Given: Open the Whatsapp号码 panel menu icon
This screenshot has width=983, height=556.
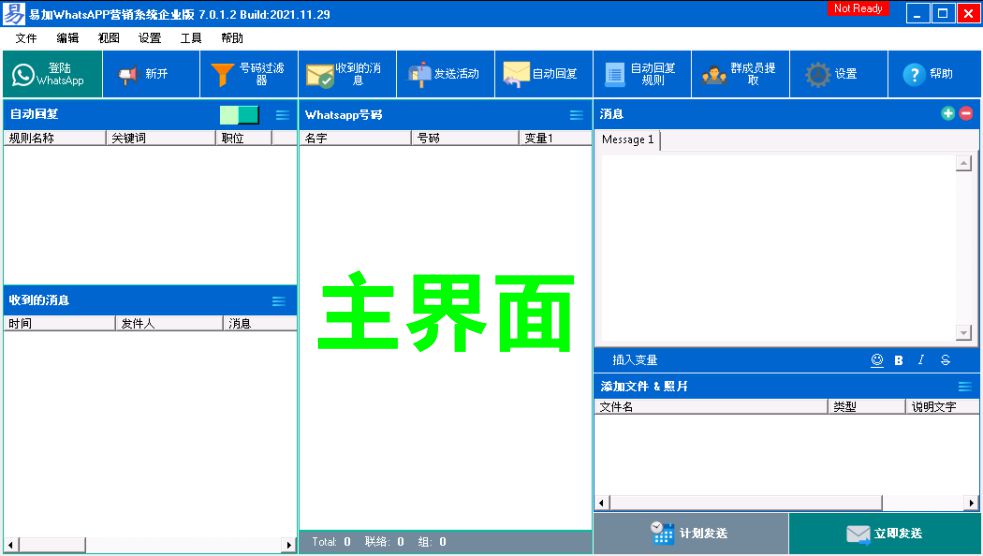Looking at the screenshot, I should click(576, 115).
